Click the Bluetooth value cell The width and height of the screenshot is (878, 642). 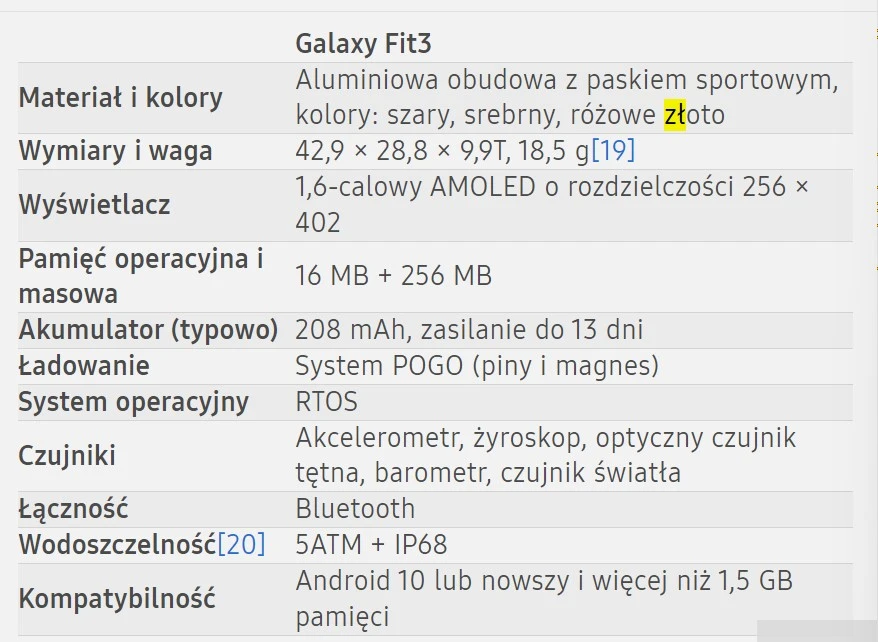click(x=355, y=508)
